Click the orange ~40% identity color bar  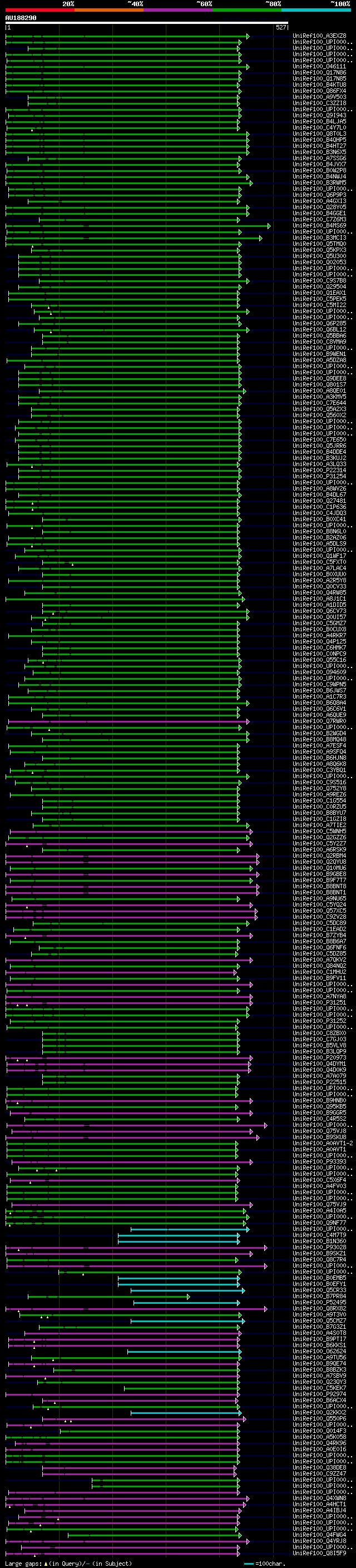click(x=109, y=10)
